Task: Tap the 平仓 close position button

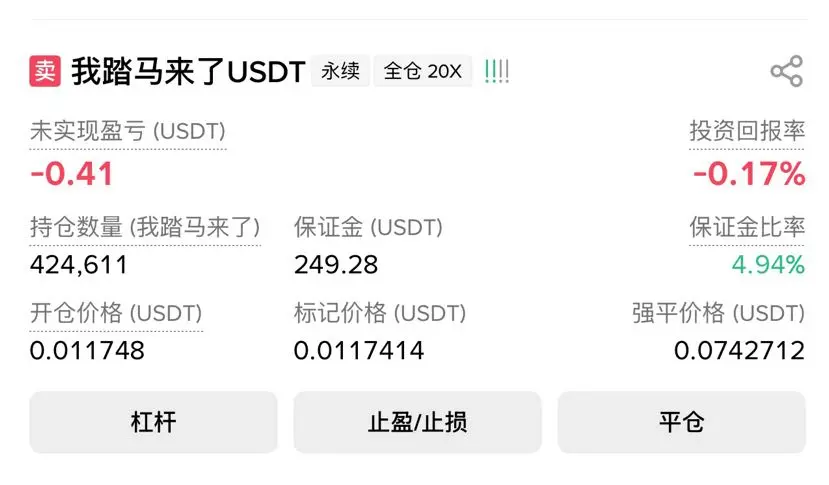Action: (x=681, y=422)
